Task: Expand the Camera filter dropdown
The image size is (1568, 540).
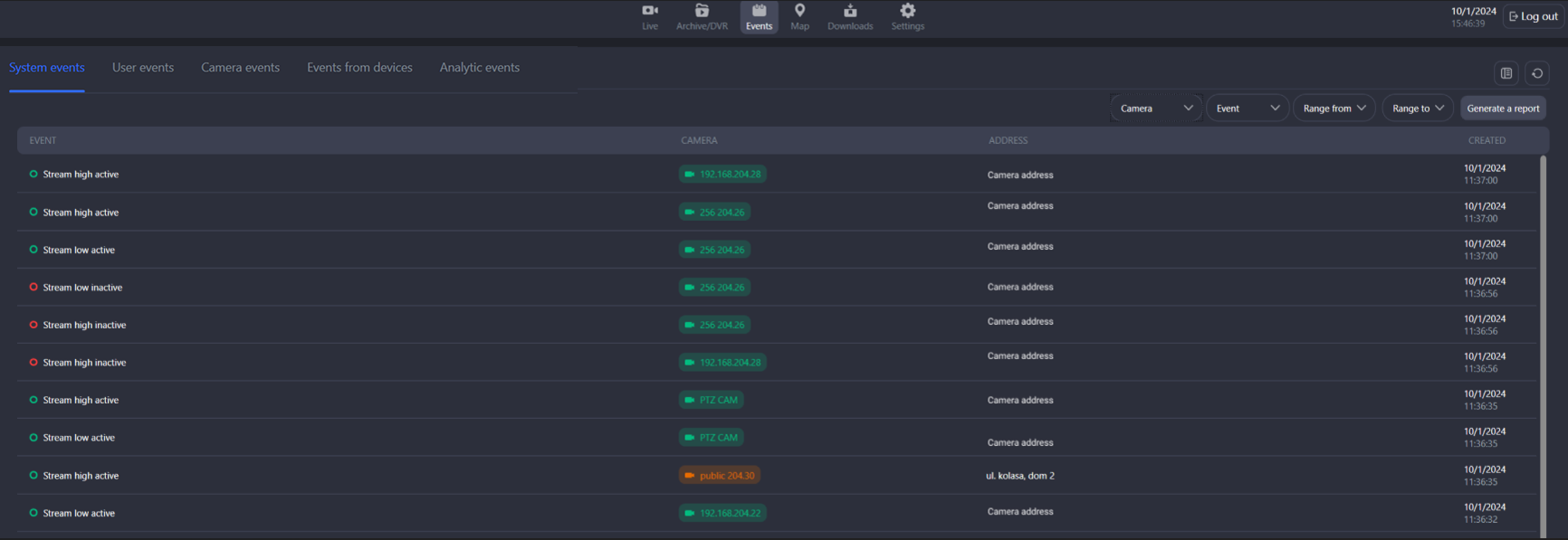Action: tap(1156, 109)
